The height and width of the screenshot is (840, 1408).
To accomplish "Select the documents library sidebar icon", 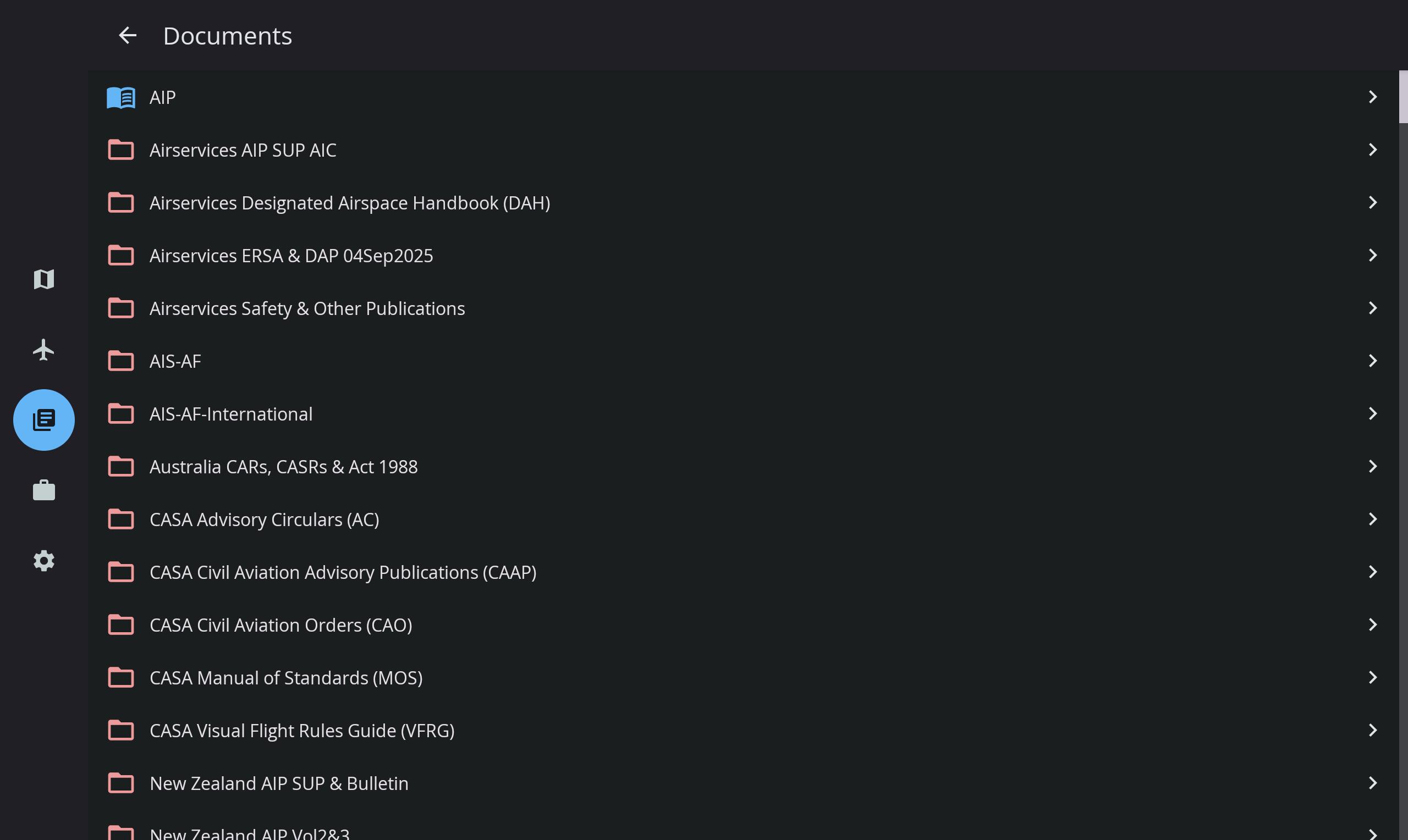I will [43, 420].
